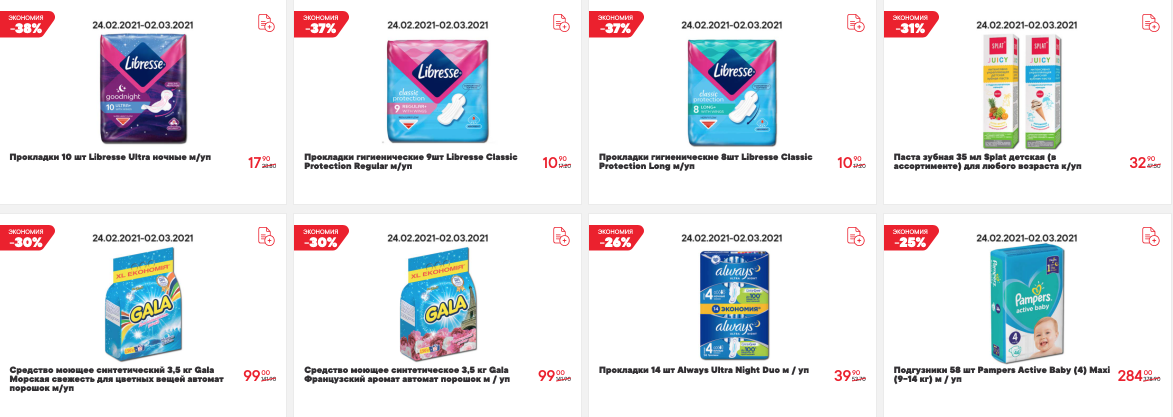Screen dimensions: 1173x417
Task: Add Splat kids toothpaste to shopping list
Action: pyautogui.click(x=1150, y=23)
